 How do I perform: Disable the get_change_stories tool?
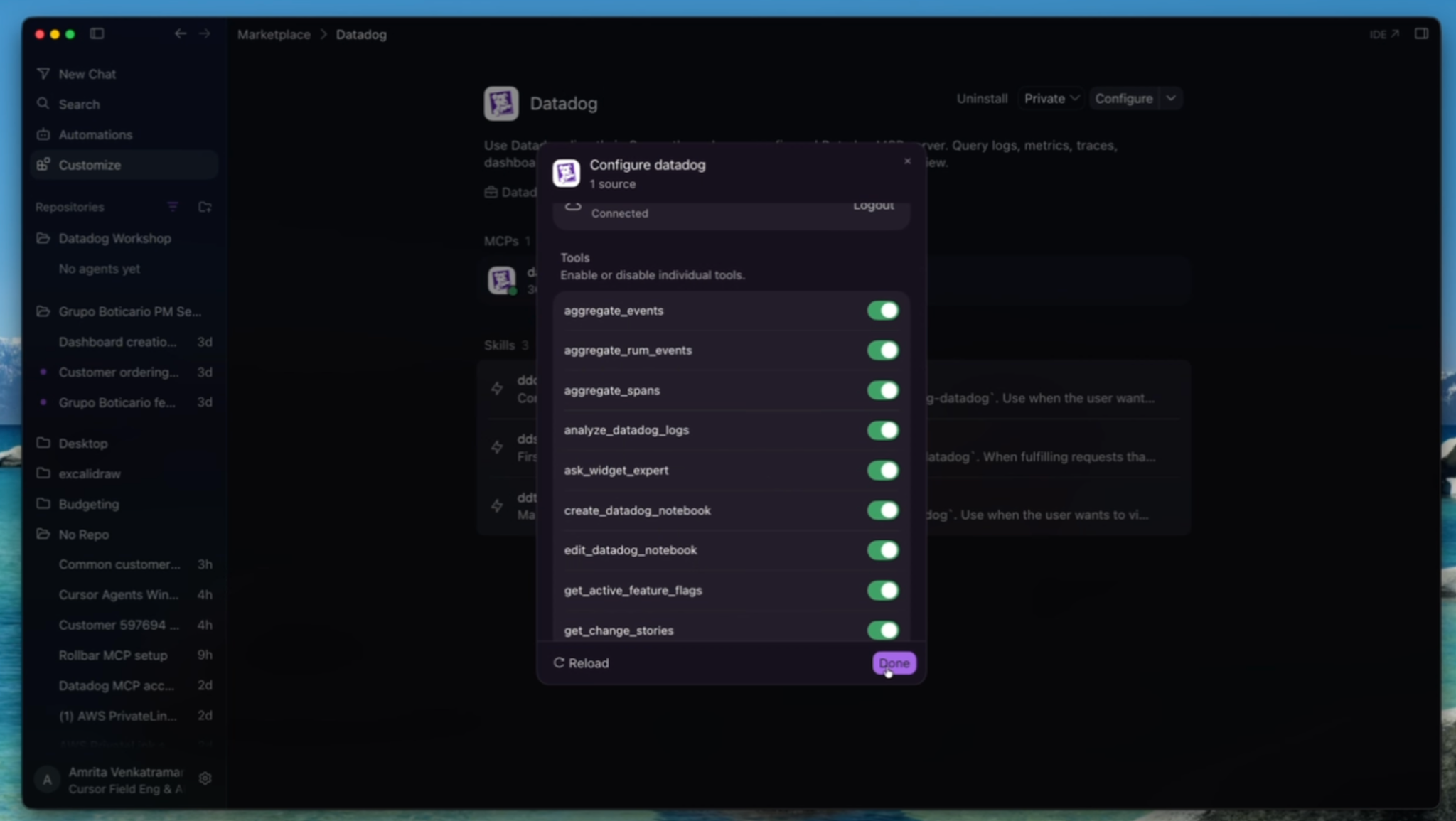[x=883, y=630]
